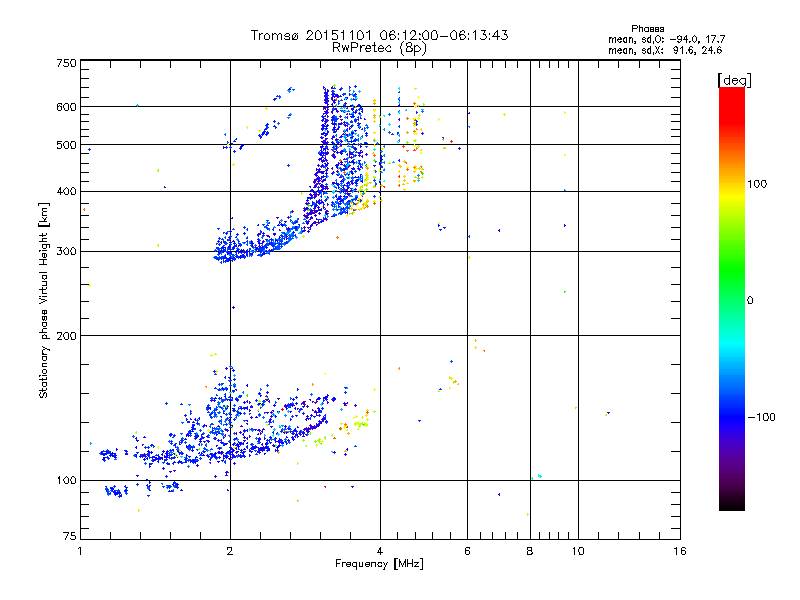
Task: Click the '16' frequency axis tick label
Action: click(680, 551)
